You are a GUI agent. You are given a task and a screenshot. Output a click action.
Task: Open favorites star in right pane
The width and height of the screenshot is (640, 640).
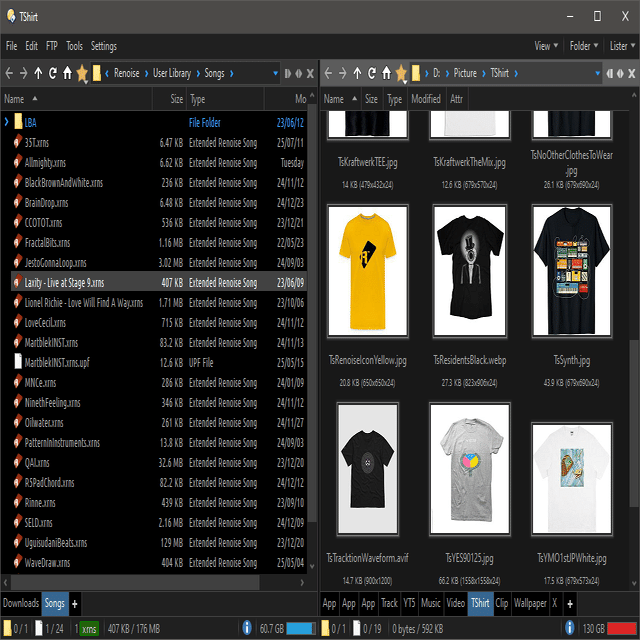(401, 73)
